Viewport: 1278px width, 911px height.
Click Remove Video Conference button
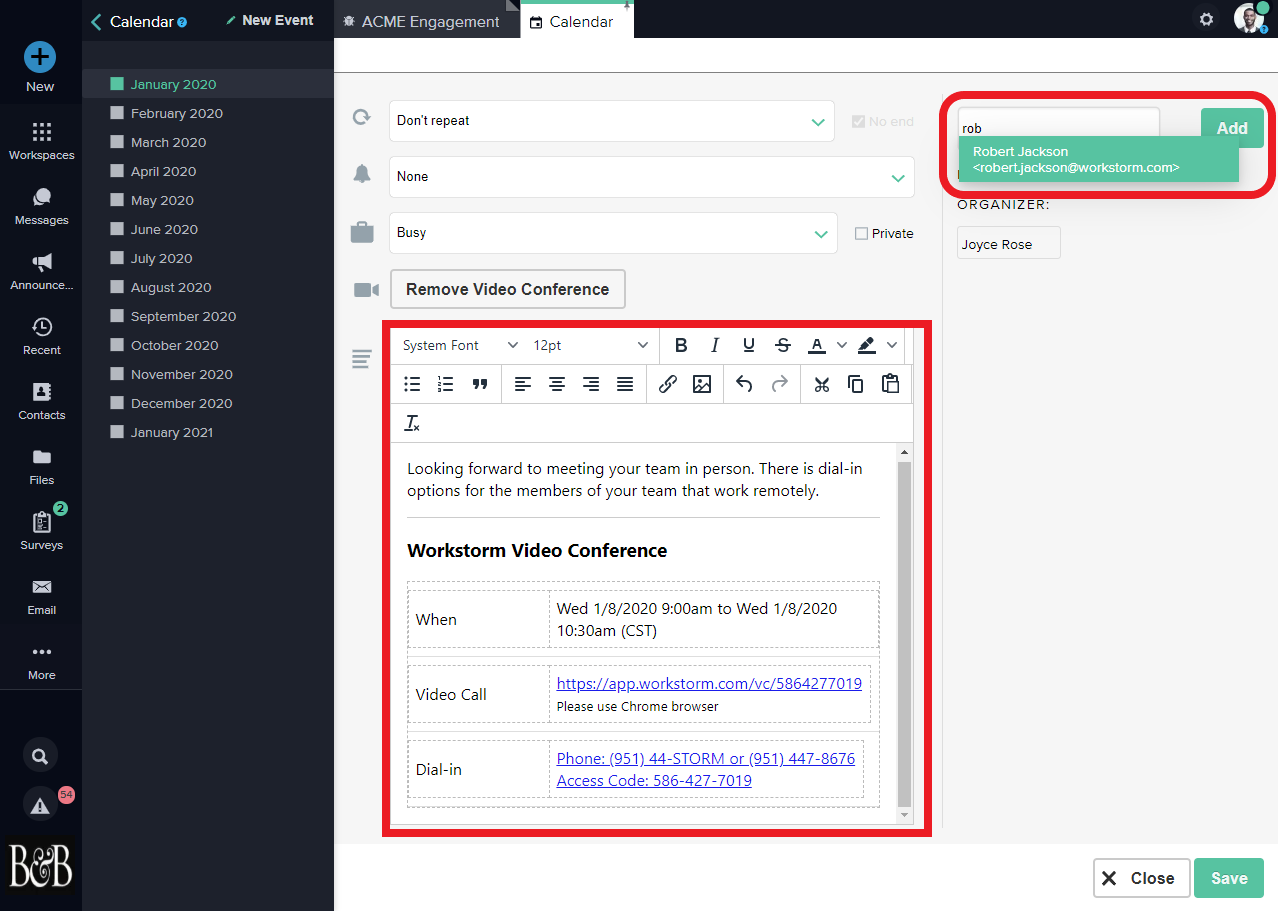click(507, 289)
